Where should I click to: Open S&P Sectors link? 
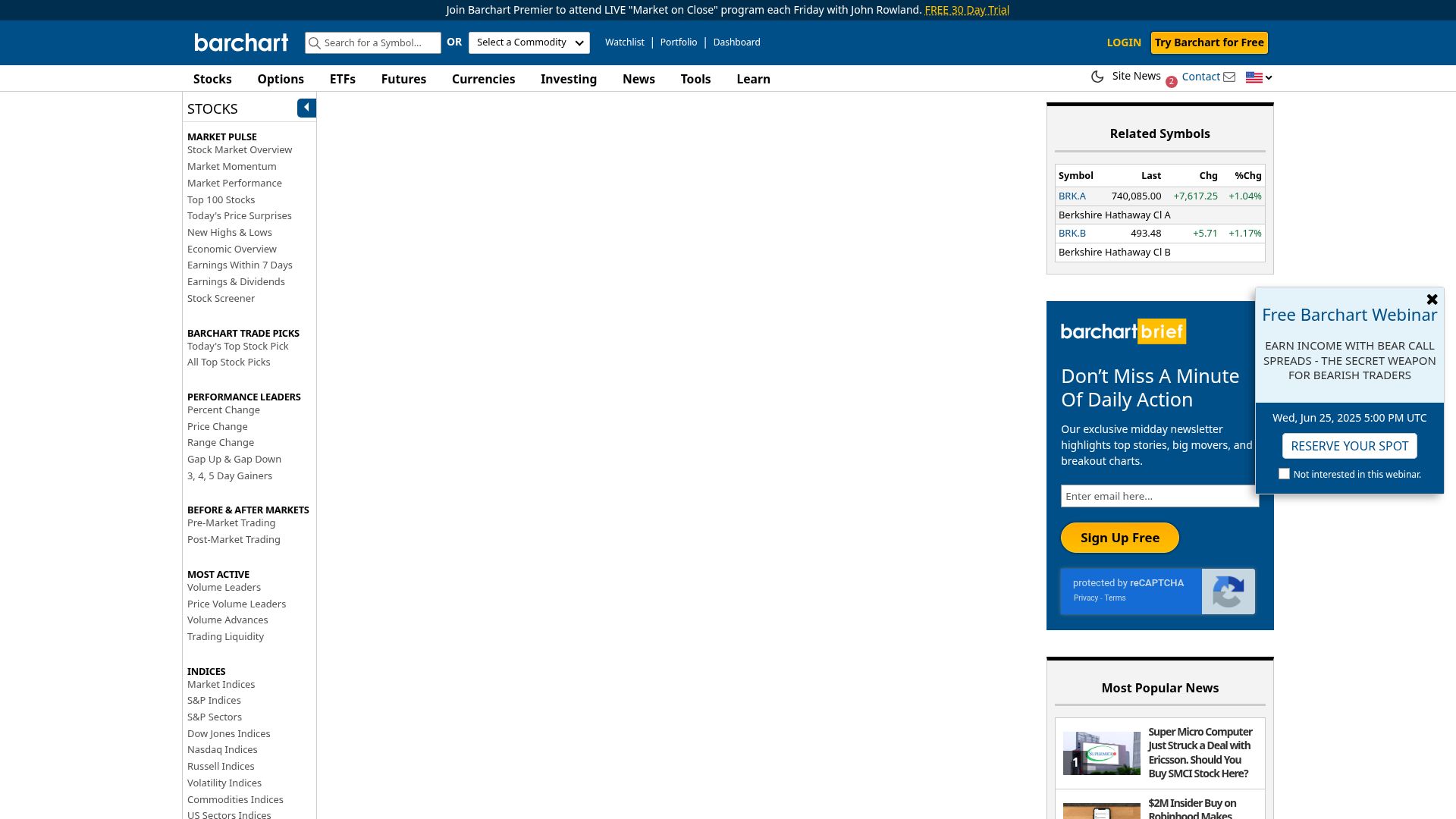215,717
